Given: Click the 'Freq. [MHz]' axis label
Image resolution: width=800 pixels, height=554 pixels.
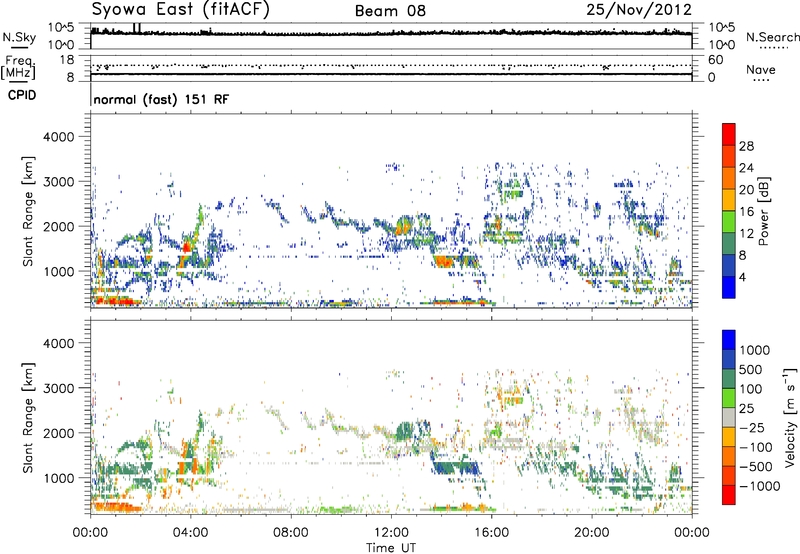Looking at the screenshot, I should (18, 67).
